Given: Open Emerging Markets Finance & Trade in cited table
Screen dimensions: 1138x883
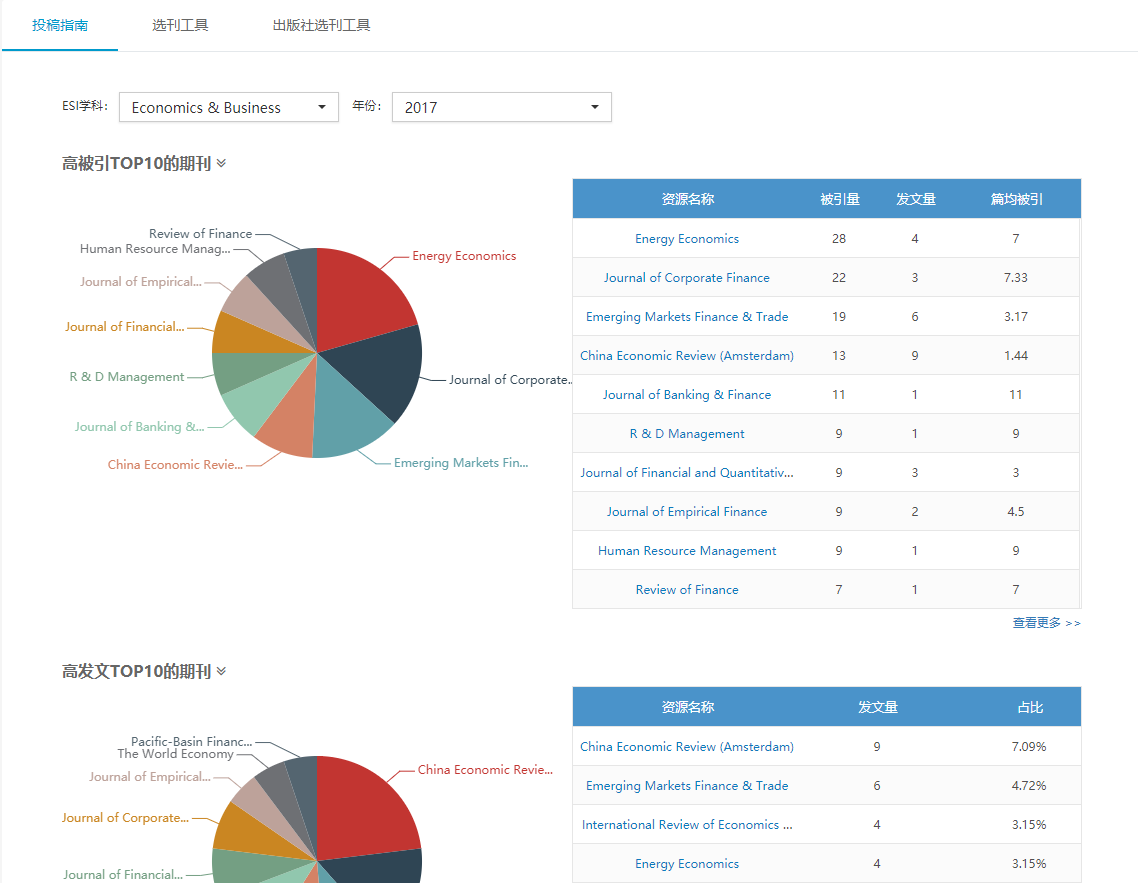Looking at the screenshot, I should (687, 317).
